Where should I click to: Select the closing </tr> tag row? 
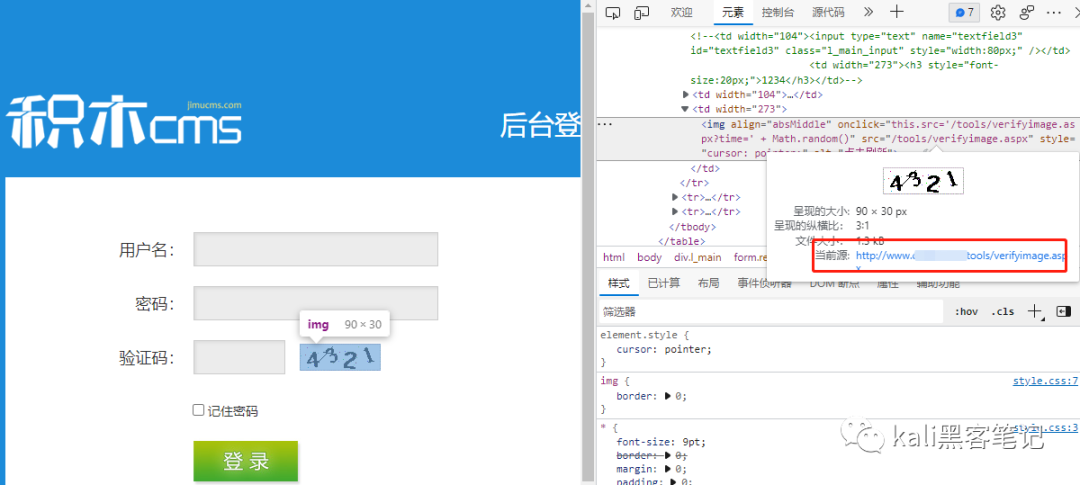[x=695, y=183]
